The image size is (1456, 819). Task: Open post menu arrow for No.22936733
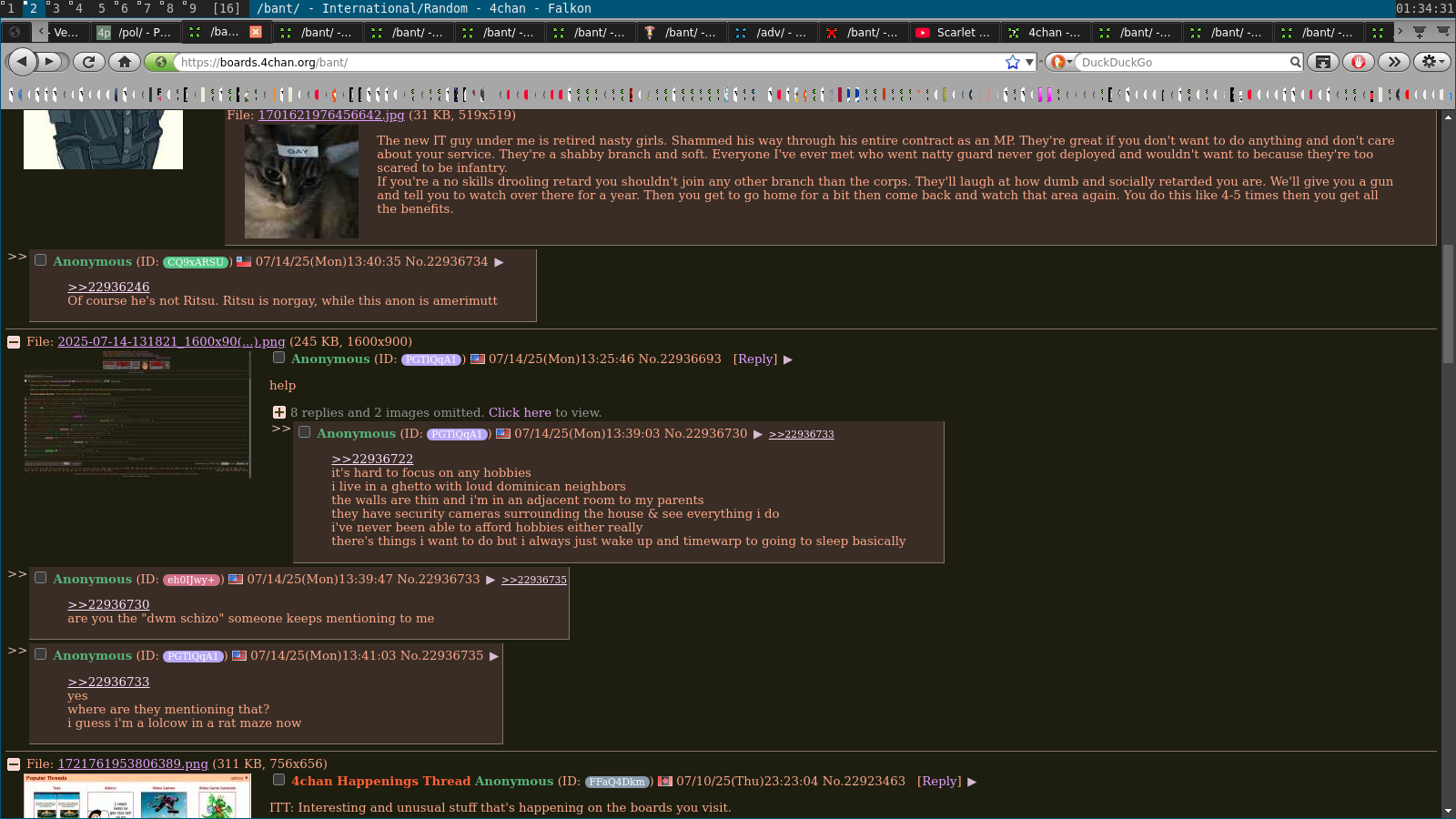(490, 580)
